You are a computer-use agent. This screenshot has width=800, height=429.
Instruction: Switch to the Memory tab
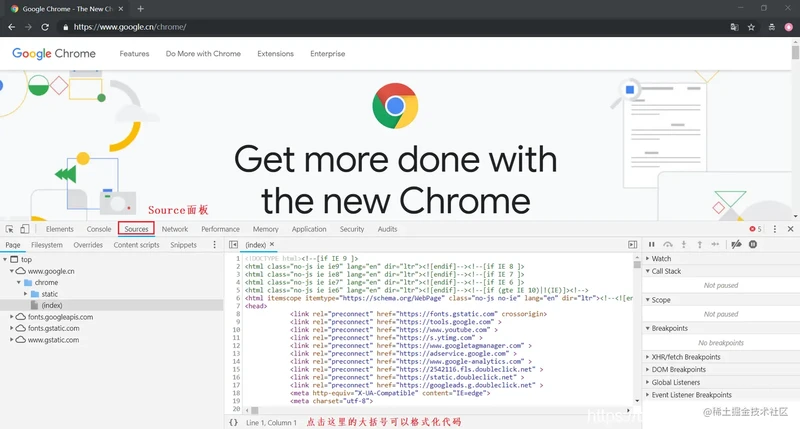[265, 229]
